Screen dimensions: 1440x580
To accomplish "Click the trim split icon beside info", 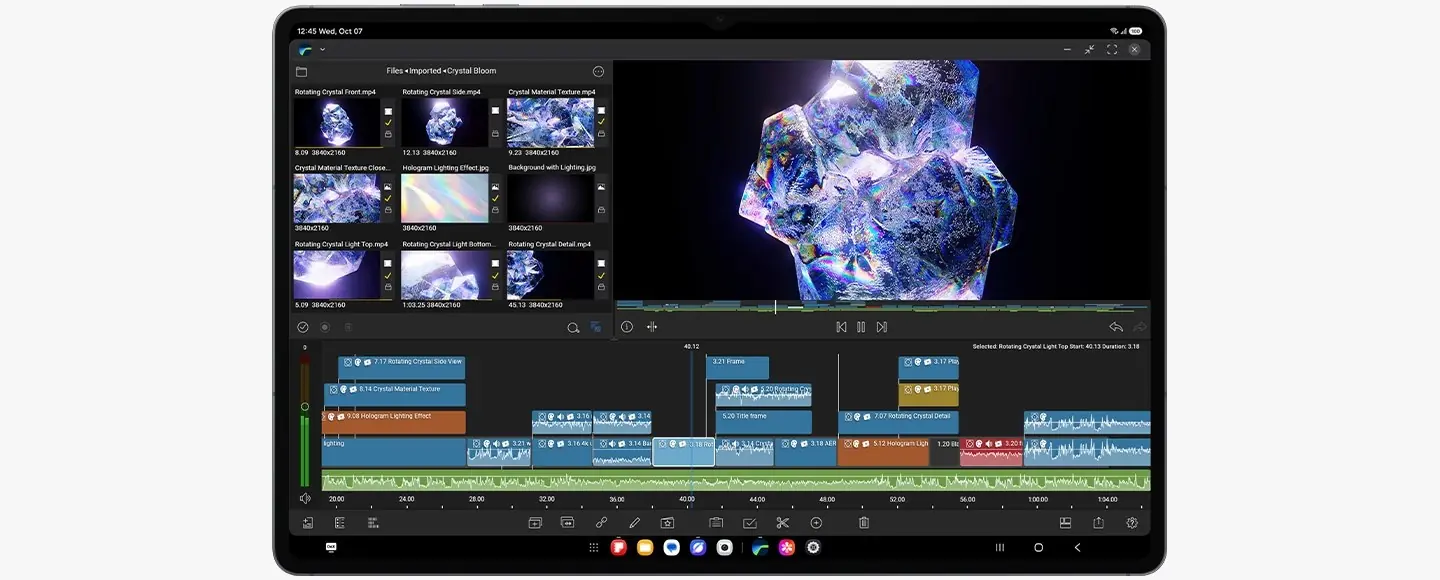I will (x=652, y=327).
